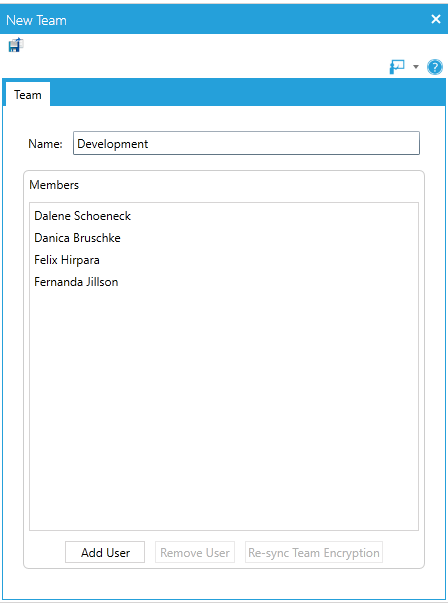Click the Name: label
This screenshot has width=448, height=603.
point(45,144)
